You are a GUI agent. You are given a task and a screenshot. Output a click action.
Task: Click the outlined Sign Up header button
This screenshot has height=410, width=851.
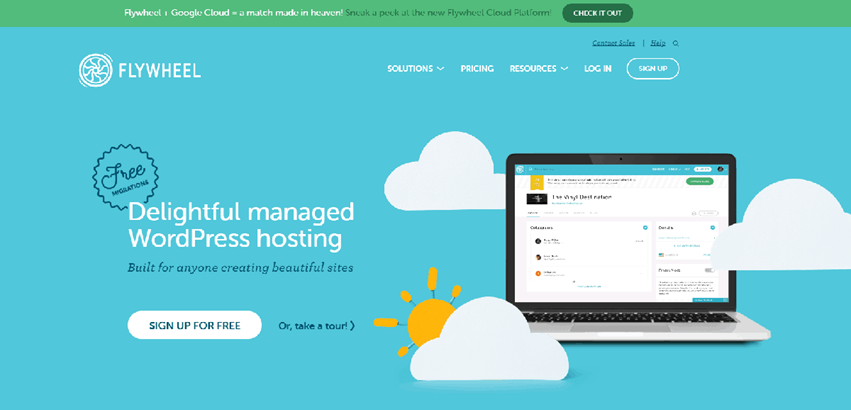point(653,68)
